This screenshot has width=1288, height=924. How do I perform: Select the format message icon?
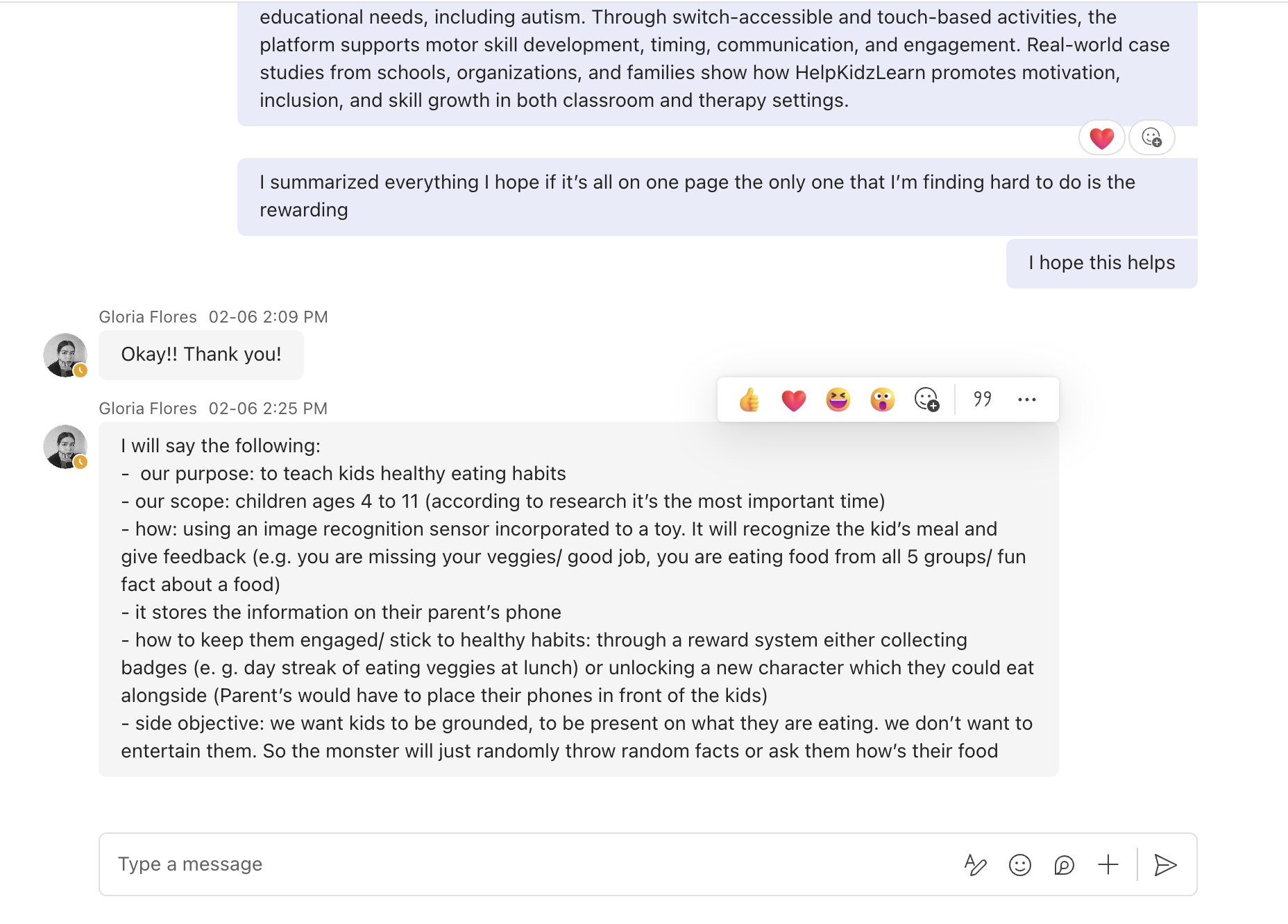(x=975, y=864)
